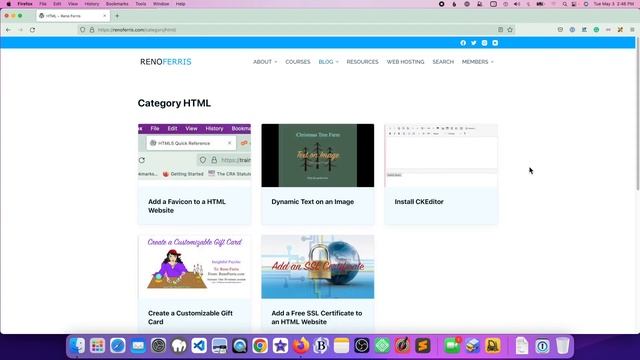The width and height of the screenshot is (640, 360).
Task: Click the RENOFERRIS site logo
Action: [166, 62]
